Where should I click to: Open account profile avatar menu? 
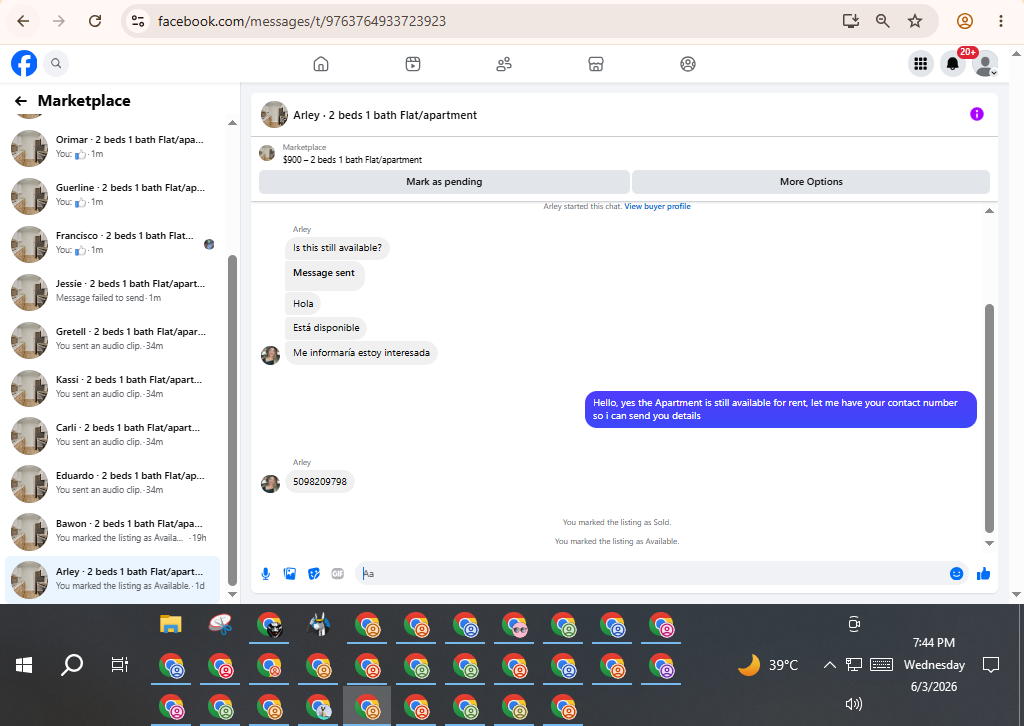click(985, 64)
